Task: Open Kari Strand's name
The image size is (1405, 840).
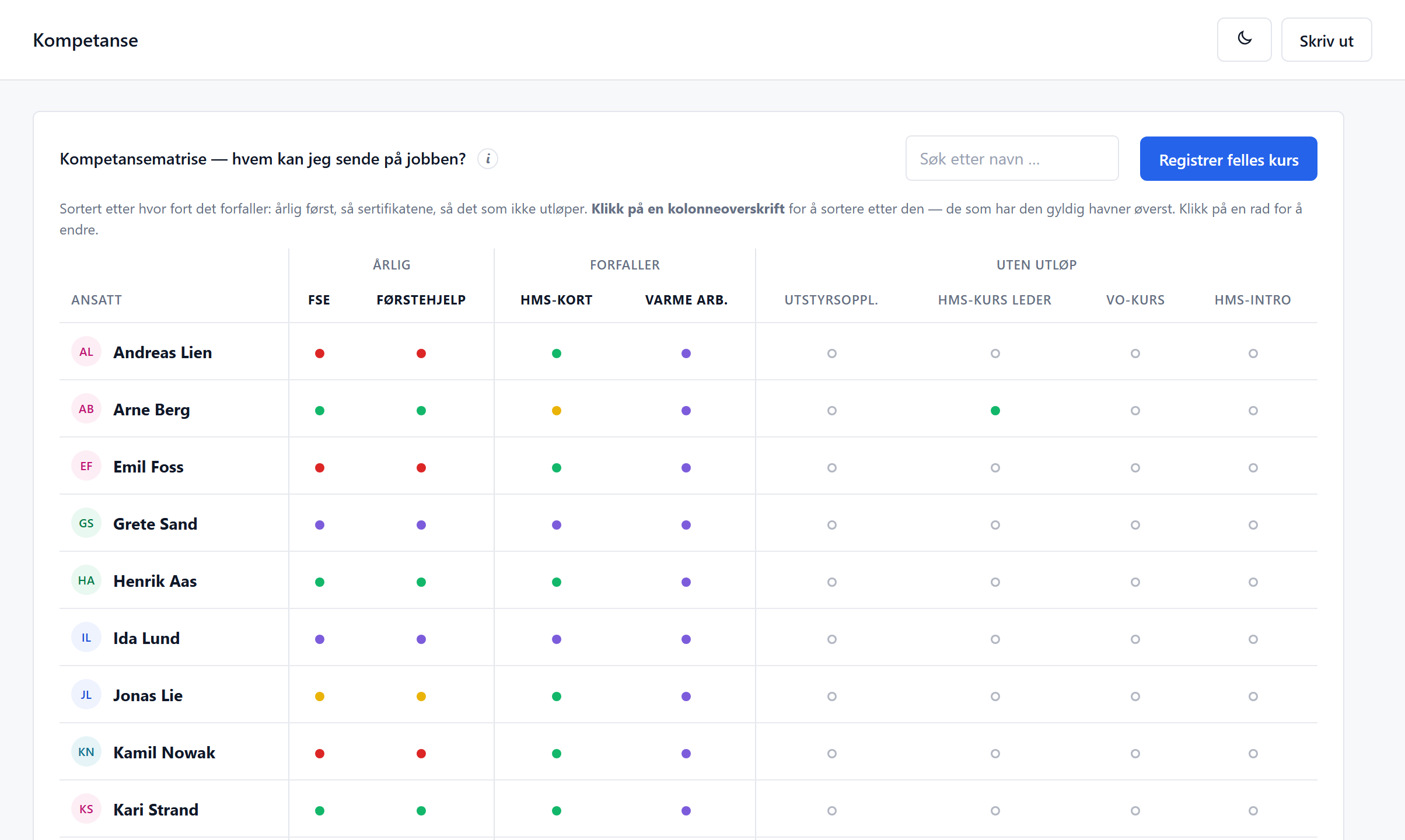Action: pyautogui.click(x=156, y=810)
